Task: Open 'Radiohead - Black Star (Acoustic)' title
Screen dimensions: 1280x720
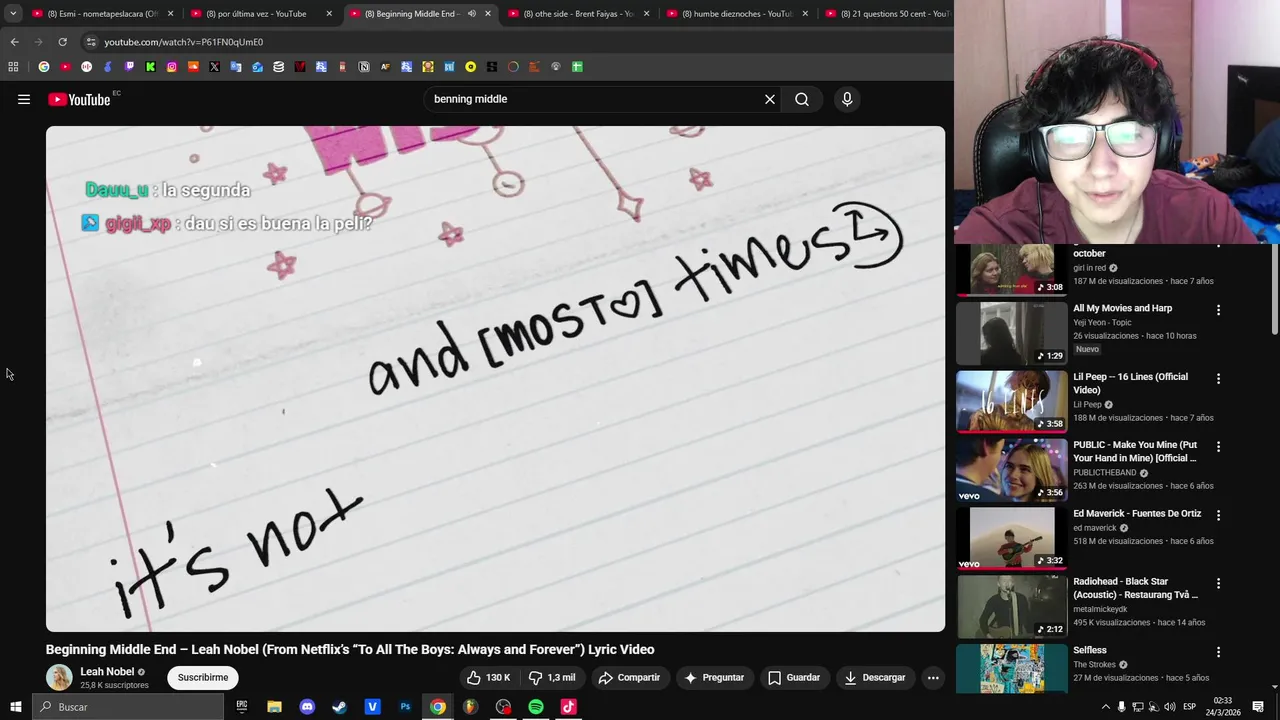Action: click(x=1135, y=588)
